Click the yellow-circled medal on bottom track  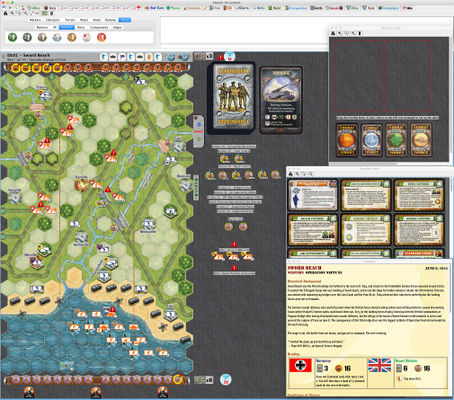178,379
